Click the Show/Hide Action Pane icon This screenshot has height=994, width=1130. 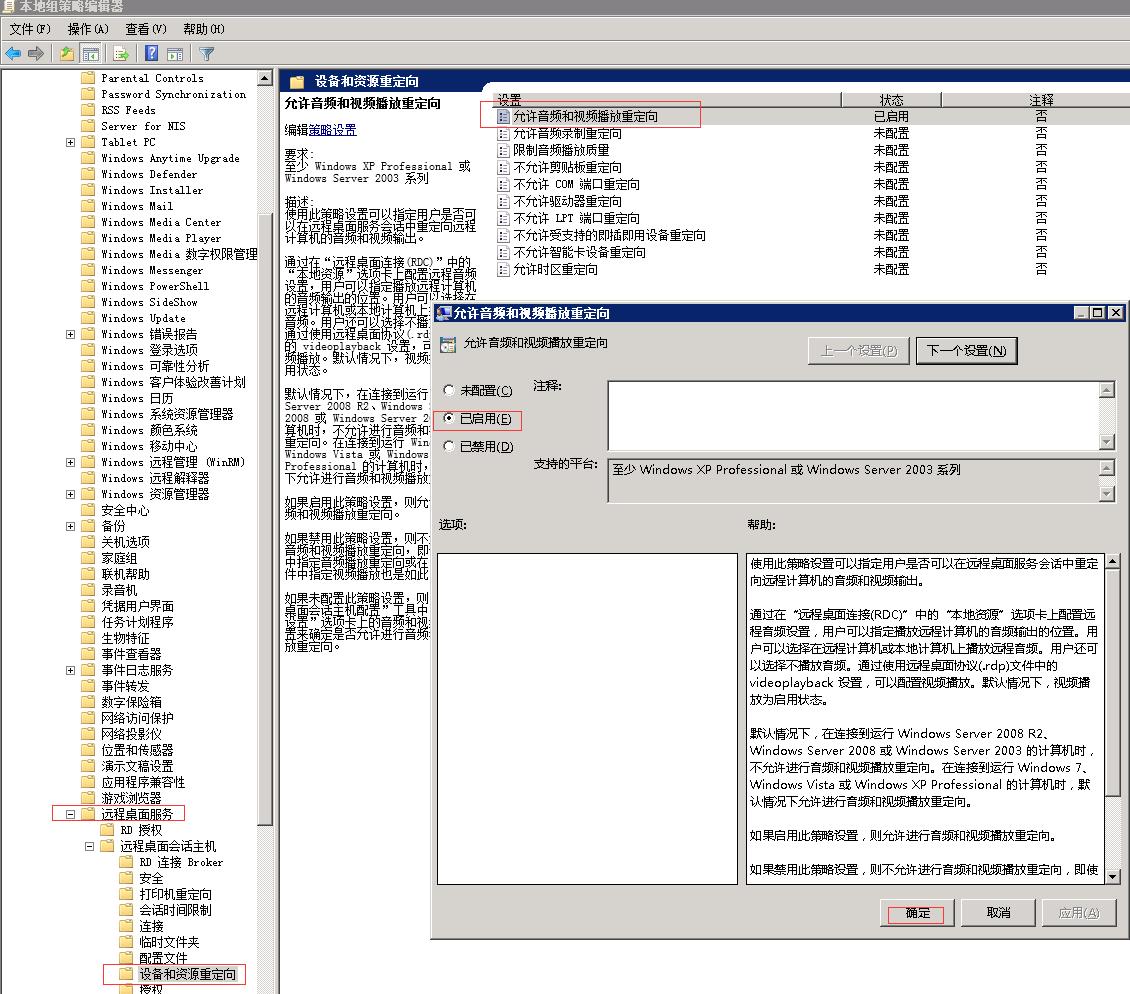174,53
